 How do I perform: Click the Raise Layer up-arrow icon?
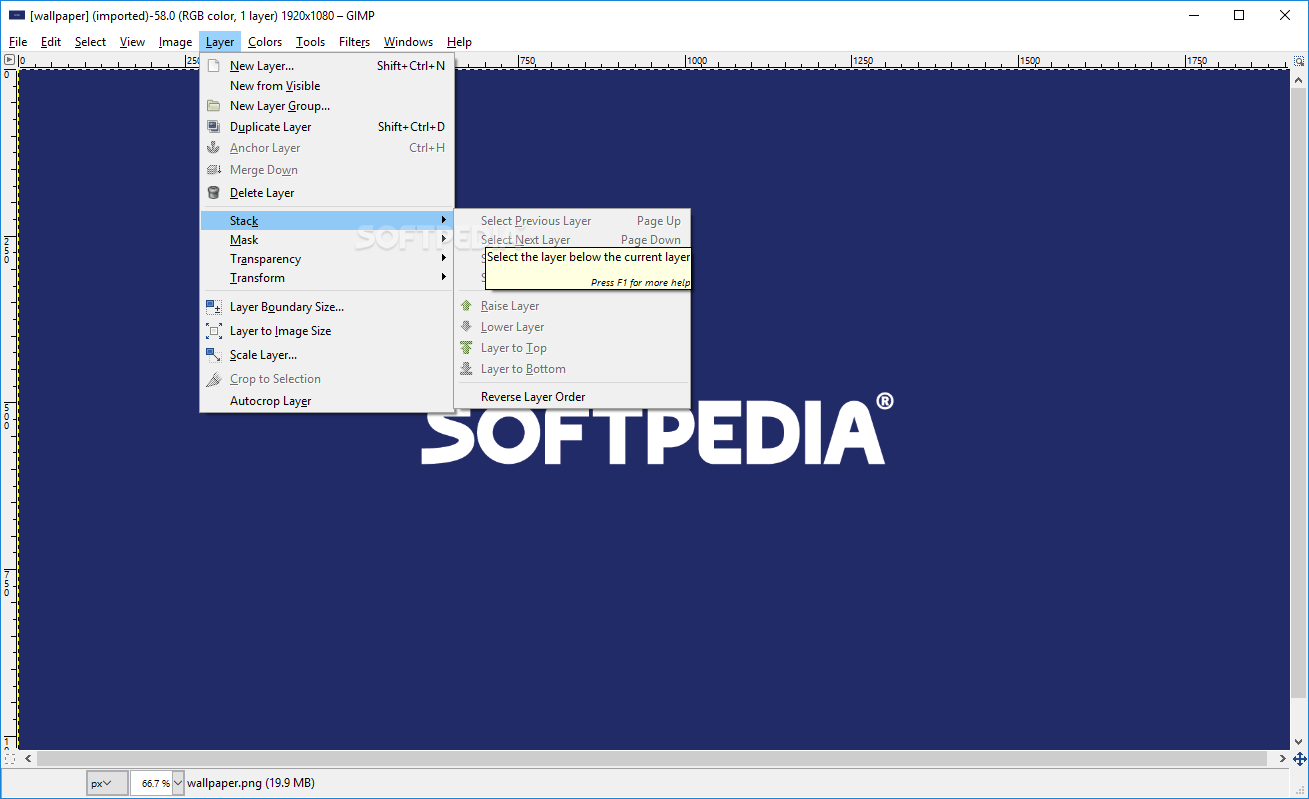click(x=466, y=306)
